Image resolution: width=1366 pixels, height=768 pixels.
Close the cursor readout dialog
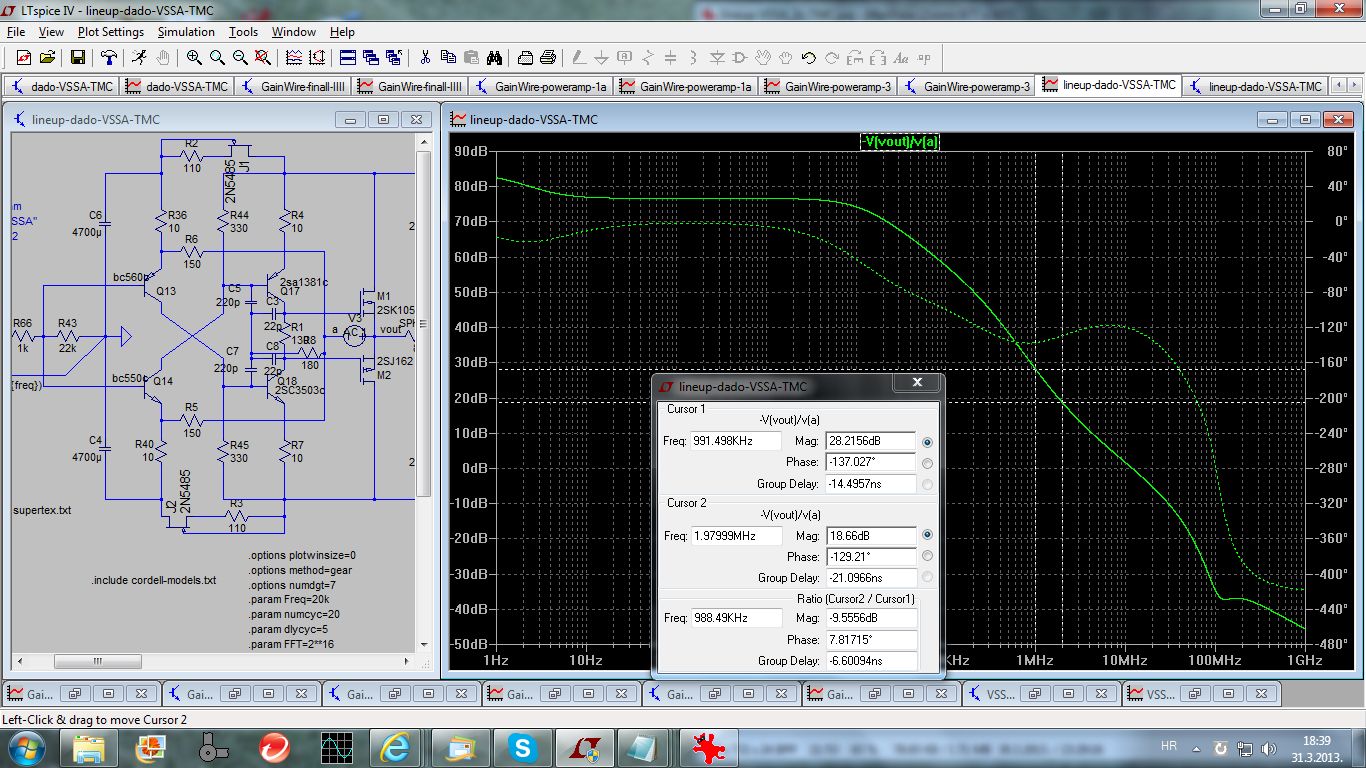coord(917,382)
